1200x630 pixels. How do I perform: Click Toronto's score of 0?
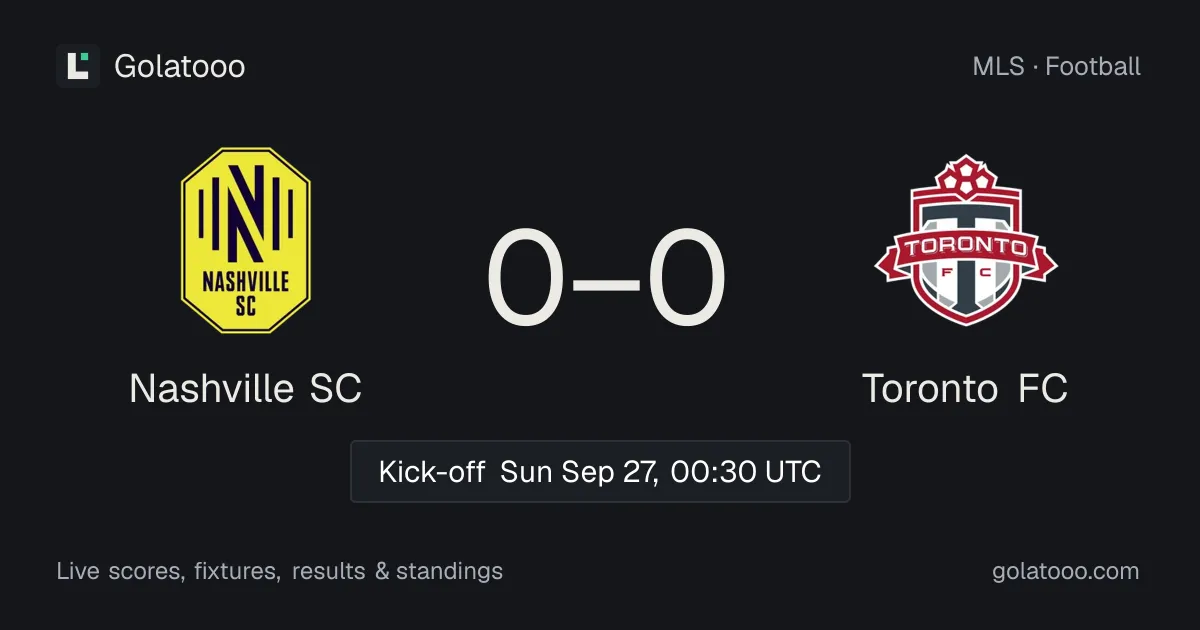[686, 280]
